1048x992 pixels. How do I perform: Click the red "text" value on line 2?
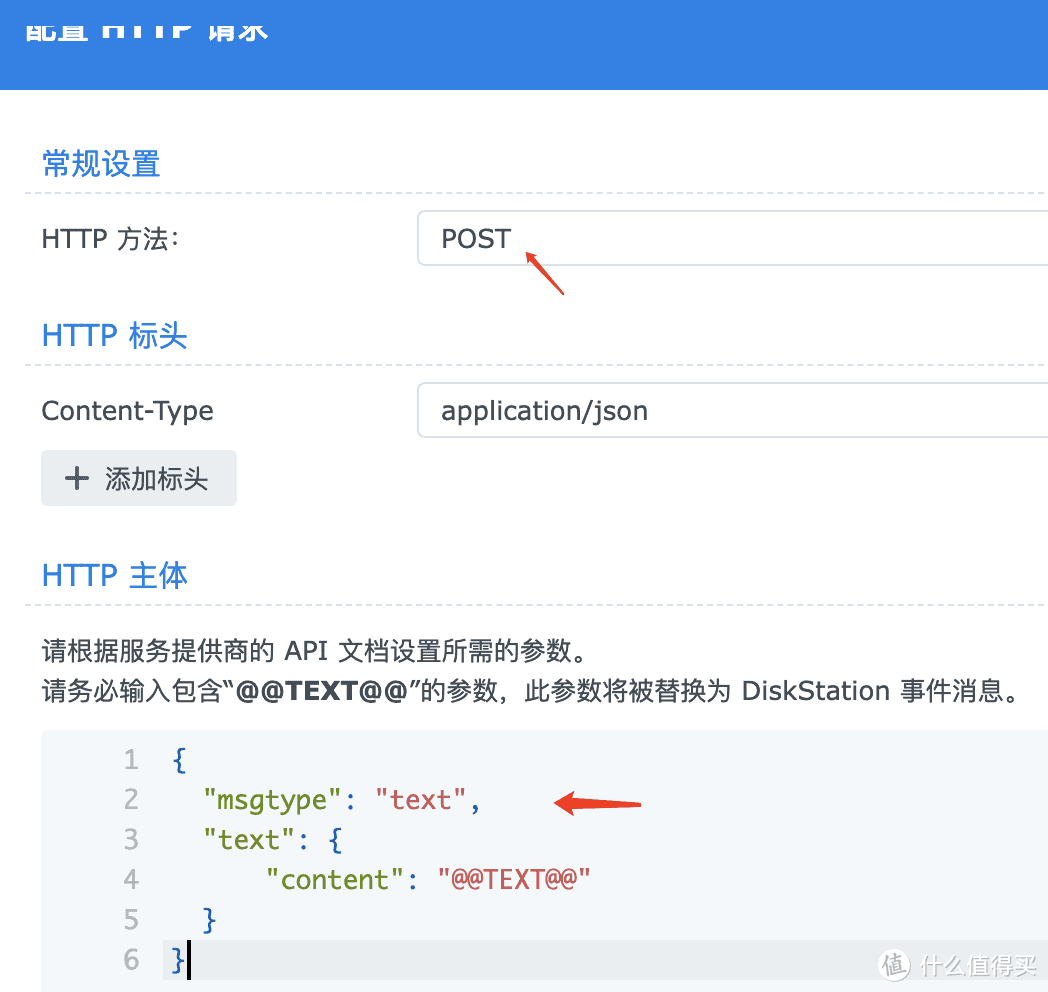420,800
